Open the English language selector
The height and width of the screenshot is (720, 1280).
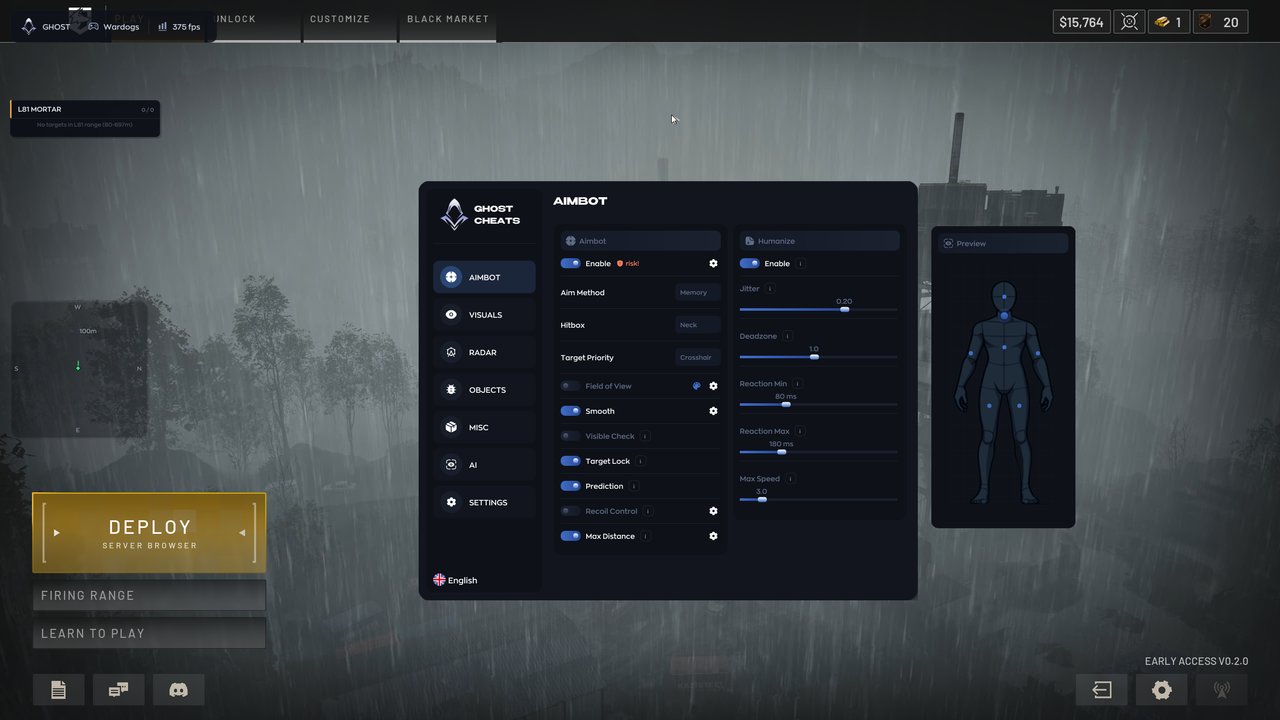[x=455, y=580]
